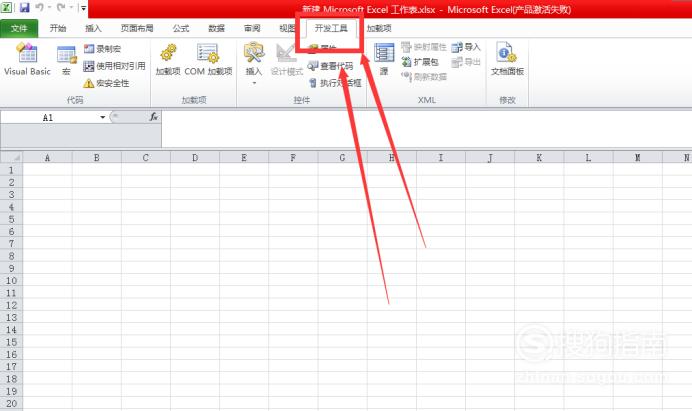
Task: Click the Excel application icon
Action: click(6, 7)
